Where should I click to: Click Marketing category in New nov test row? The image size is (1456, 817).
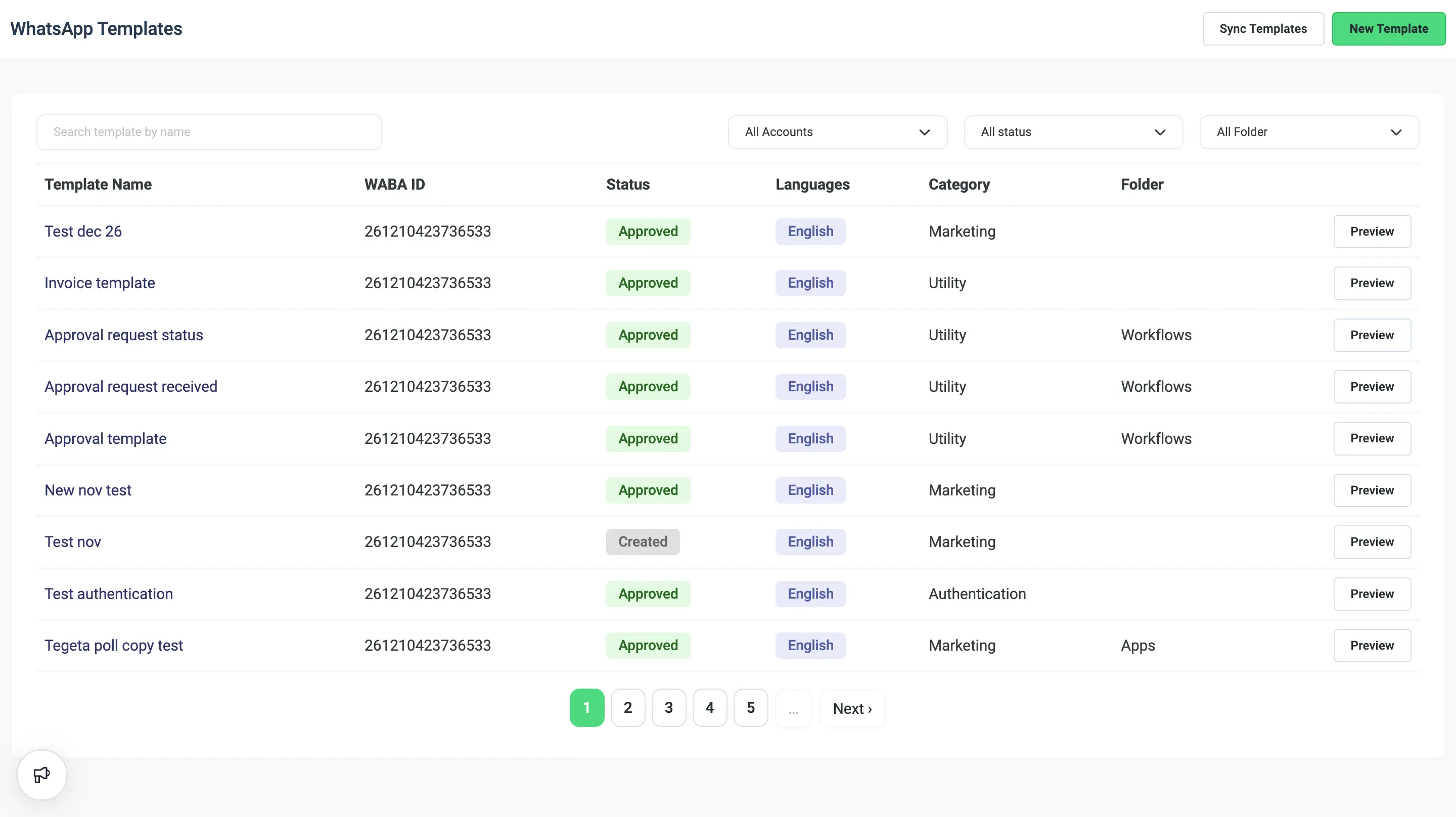pos(962,490)
